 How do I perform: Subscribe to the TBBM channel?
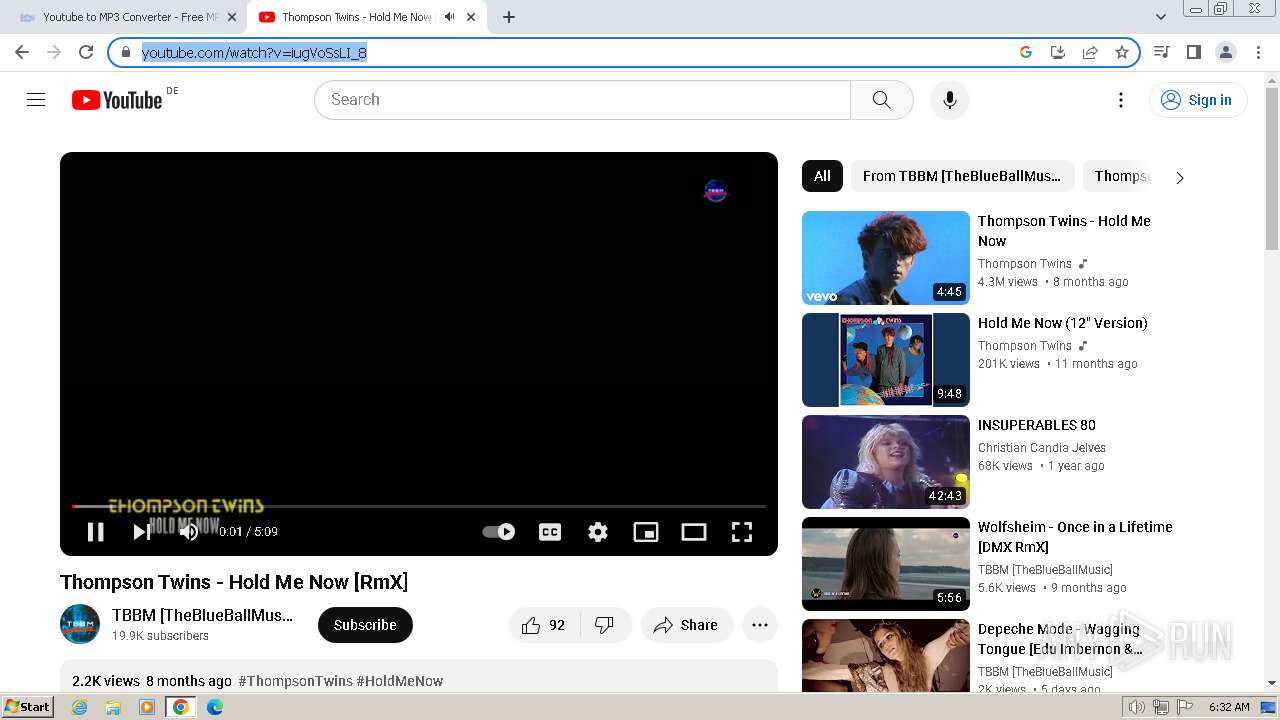[365, 625]
